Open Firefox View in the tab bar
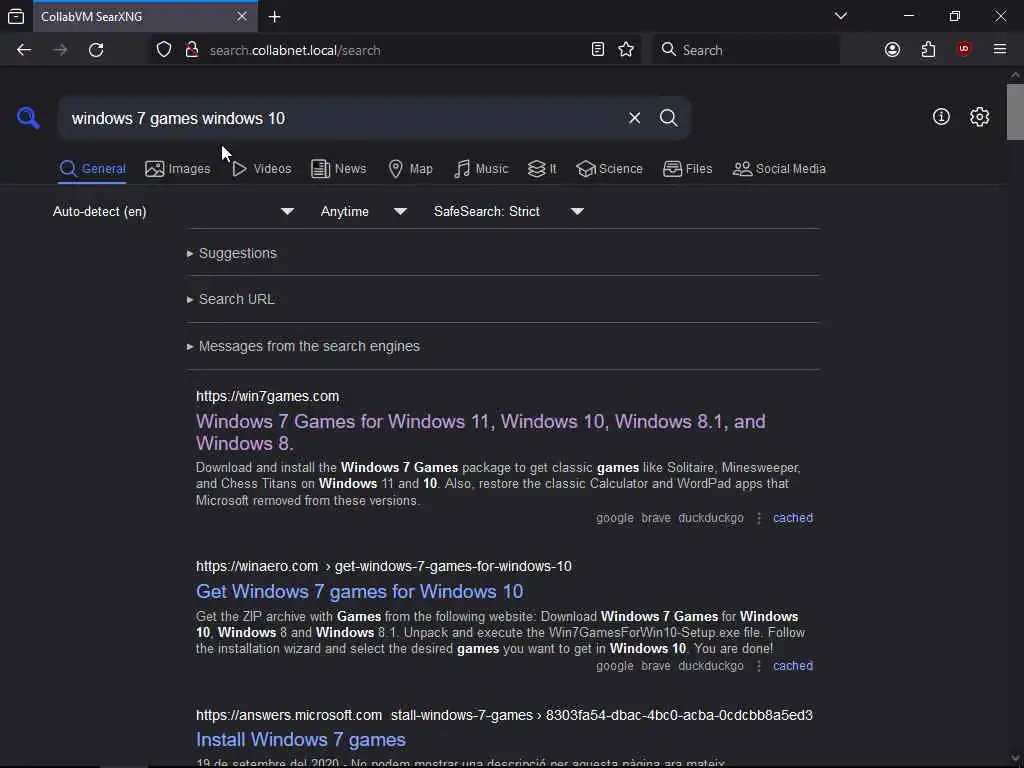 tap(16, 16)
